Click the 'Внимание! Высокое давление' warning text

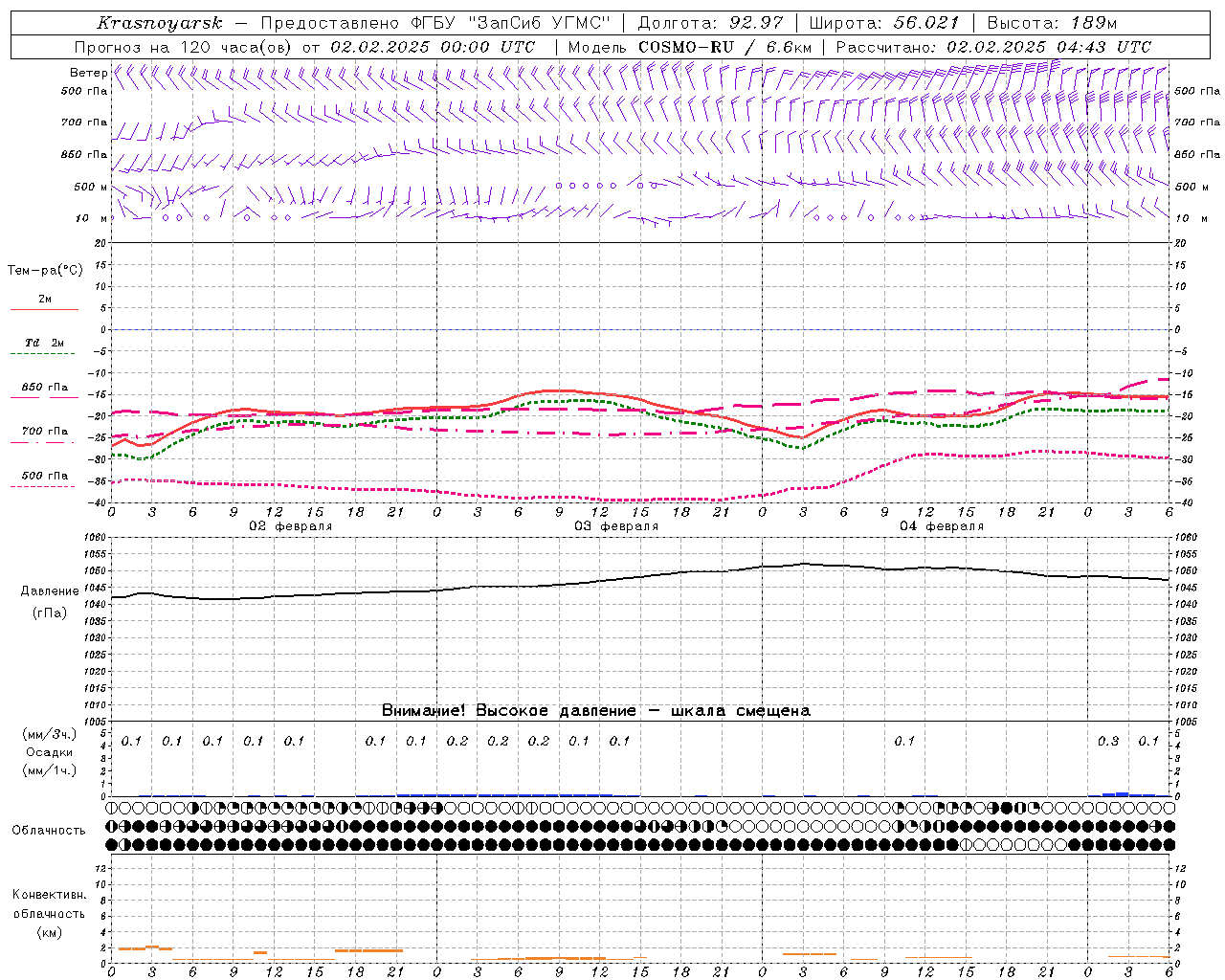[x=508, y=711]
